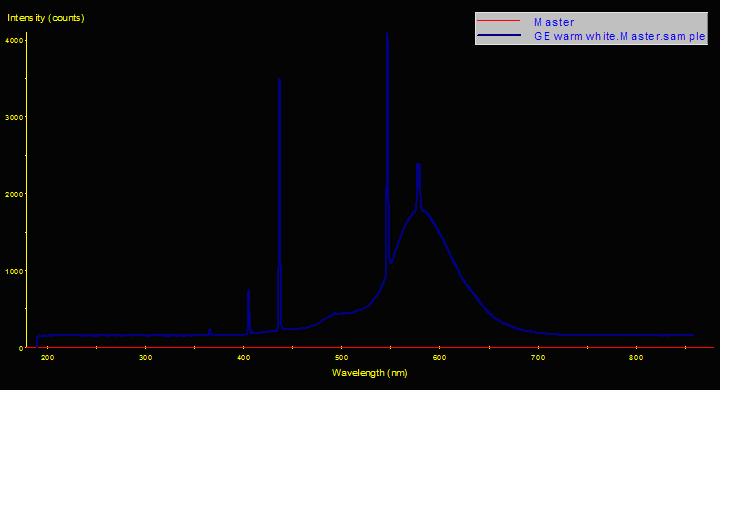Click the 2000 tick label on intensity axis
This screenshot has width=750, height=517.
click(x=13, y=194)
